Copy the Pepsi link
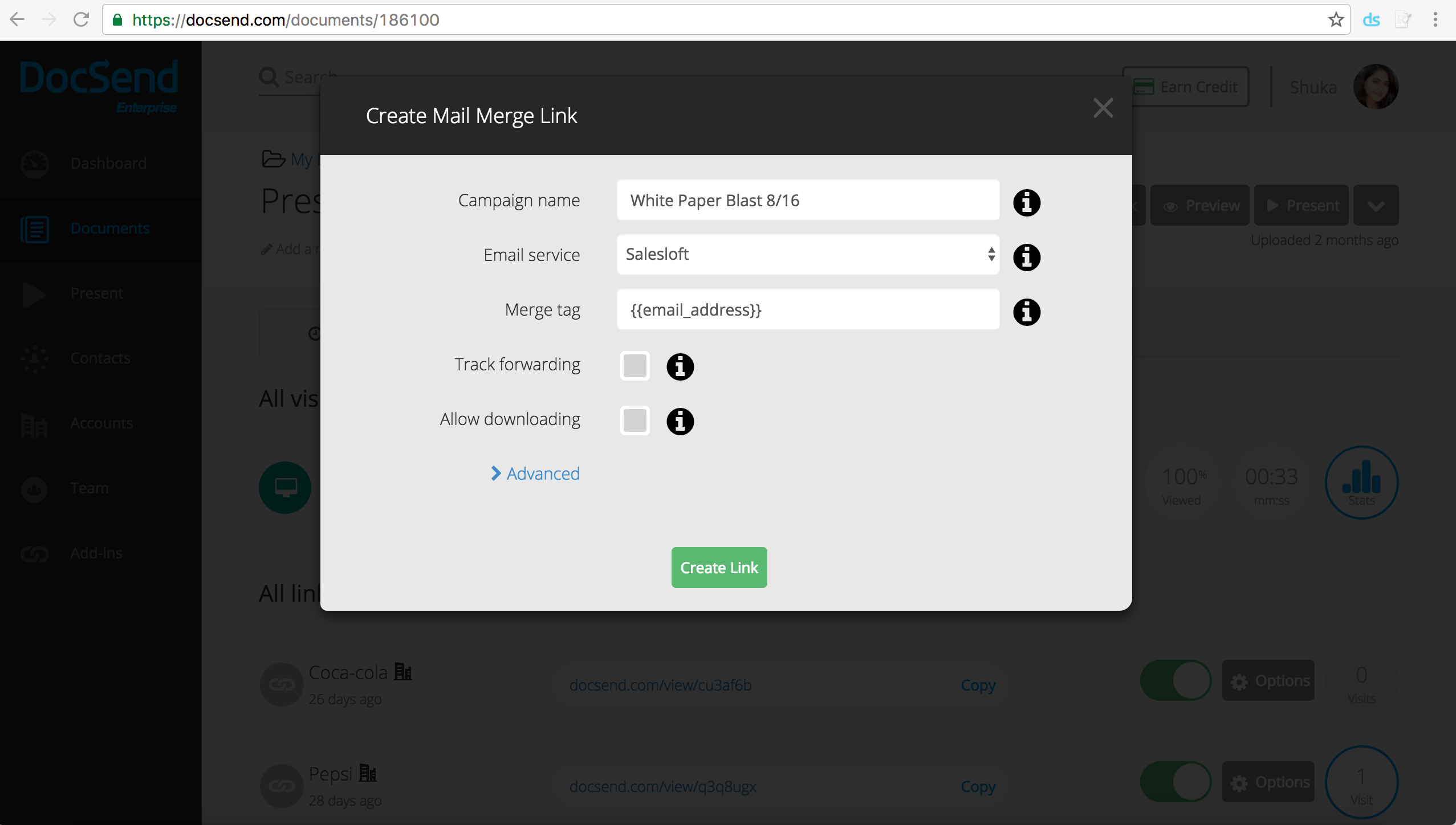Screen dimensions: 1456x825 [978, 786]
